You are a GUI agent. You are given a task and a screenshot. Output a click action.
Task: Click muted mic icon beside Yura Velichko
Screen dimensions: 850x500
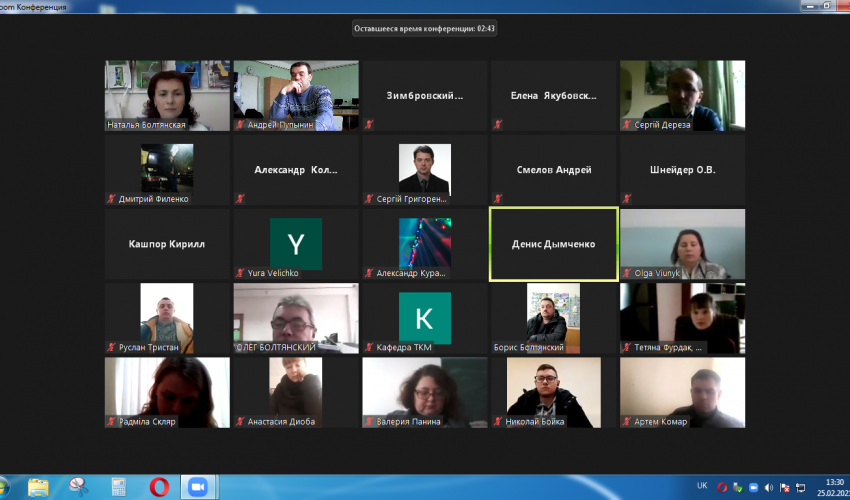click(x=240, y=273)
